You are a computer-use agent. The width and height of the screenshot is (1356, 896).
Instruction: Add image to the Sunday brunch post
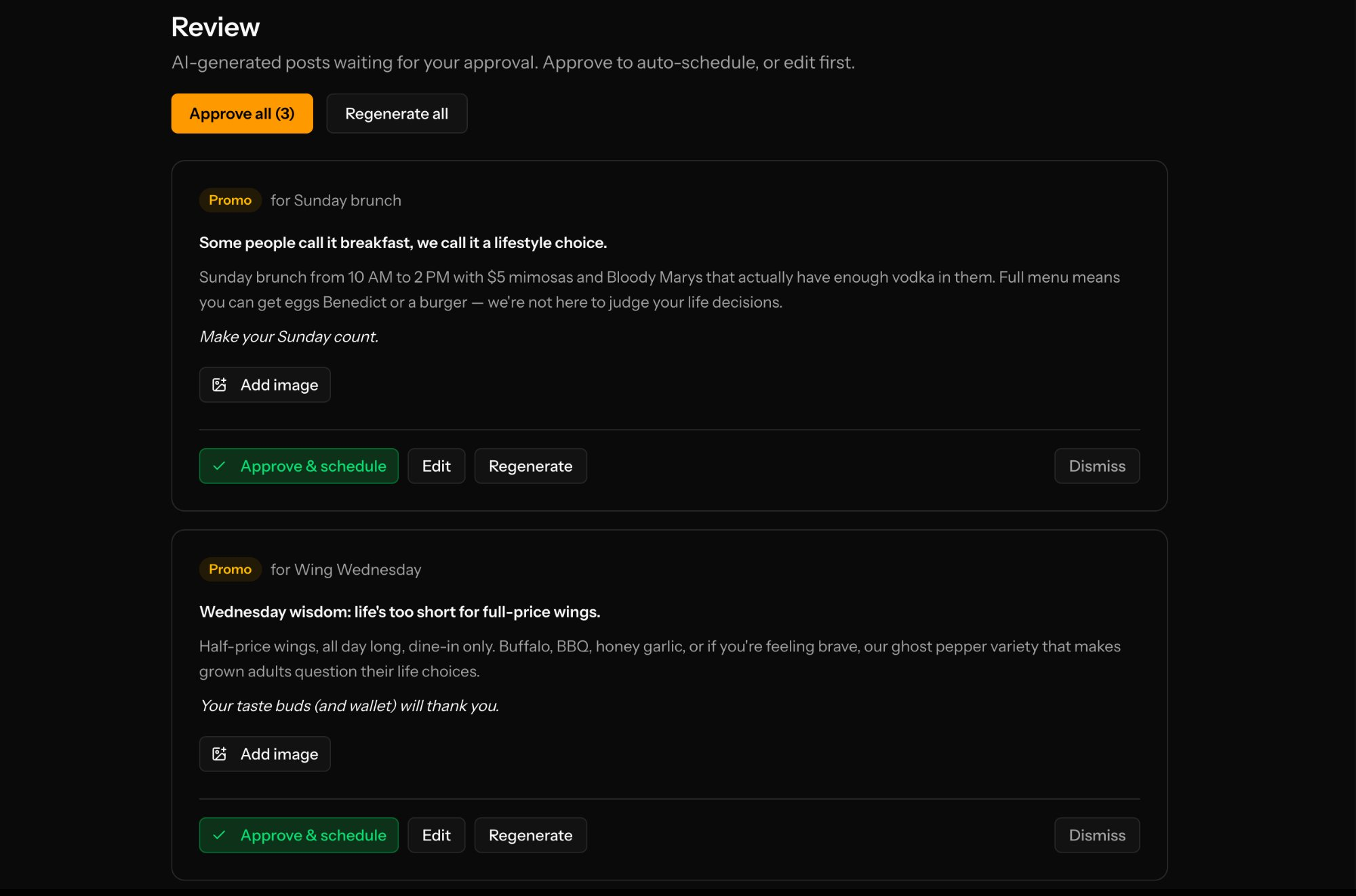click(264, 384)
